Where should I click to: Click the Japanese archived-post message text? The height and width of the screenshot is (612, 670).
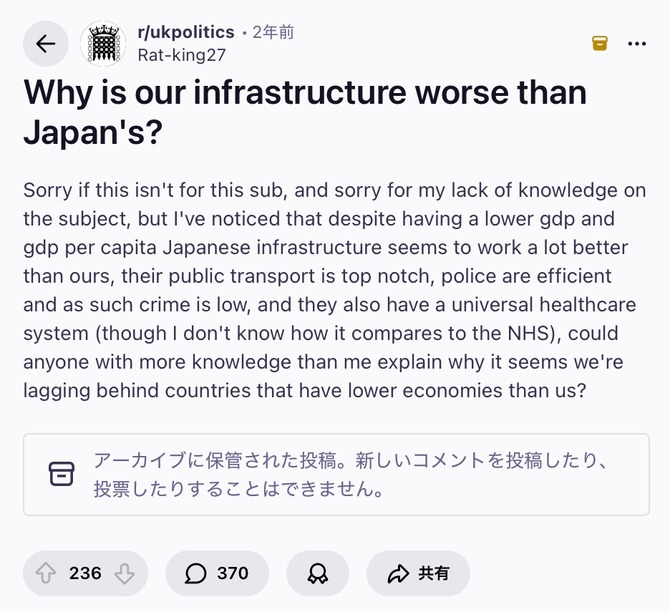(350, 475)
